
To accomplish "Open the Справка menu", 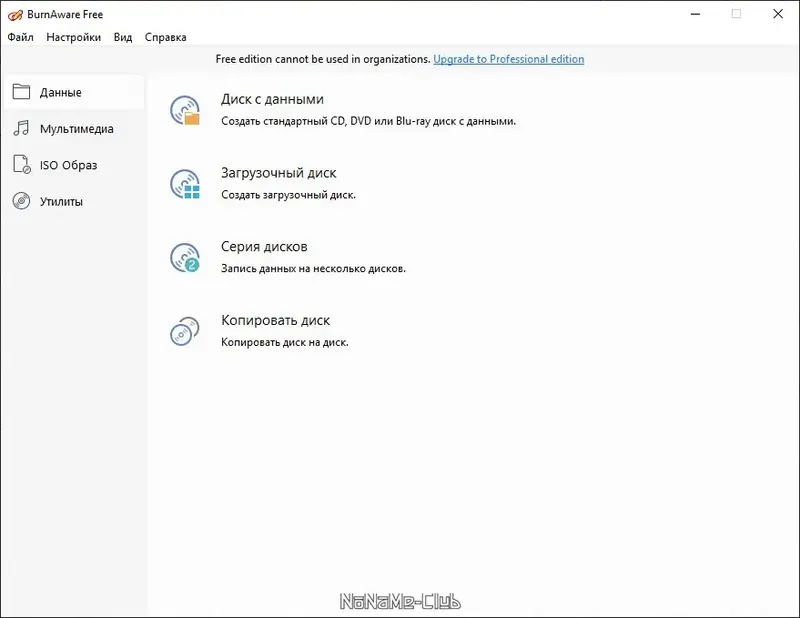I will point(165,37).
